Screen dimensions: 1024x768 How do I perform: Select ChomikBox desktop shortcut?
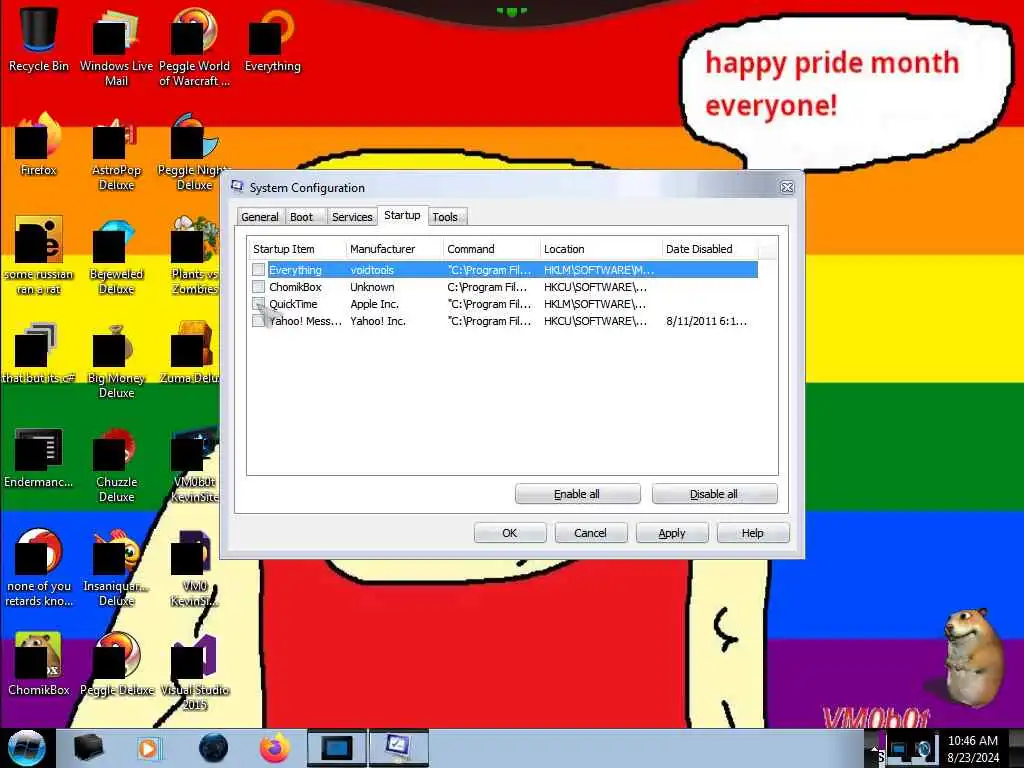pyautogui.click(x=39, y=664)
